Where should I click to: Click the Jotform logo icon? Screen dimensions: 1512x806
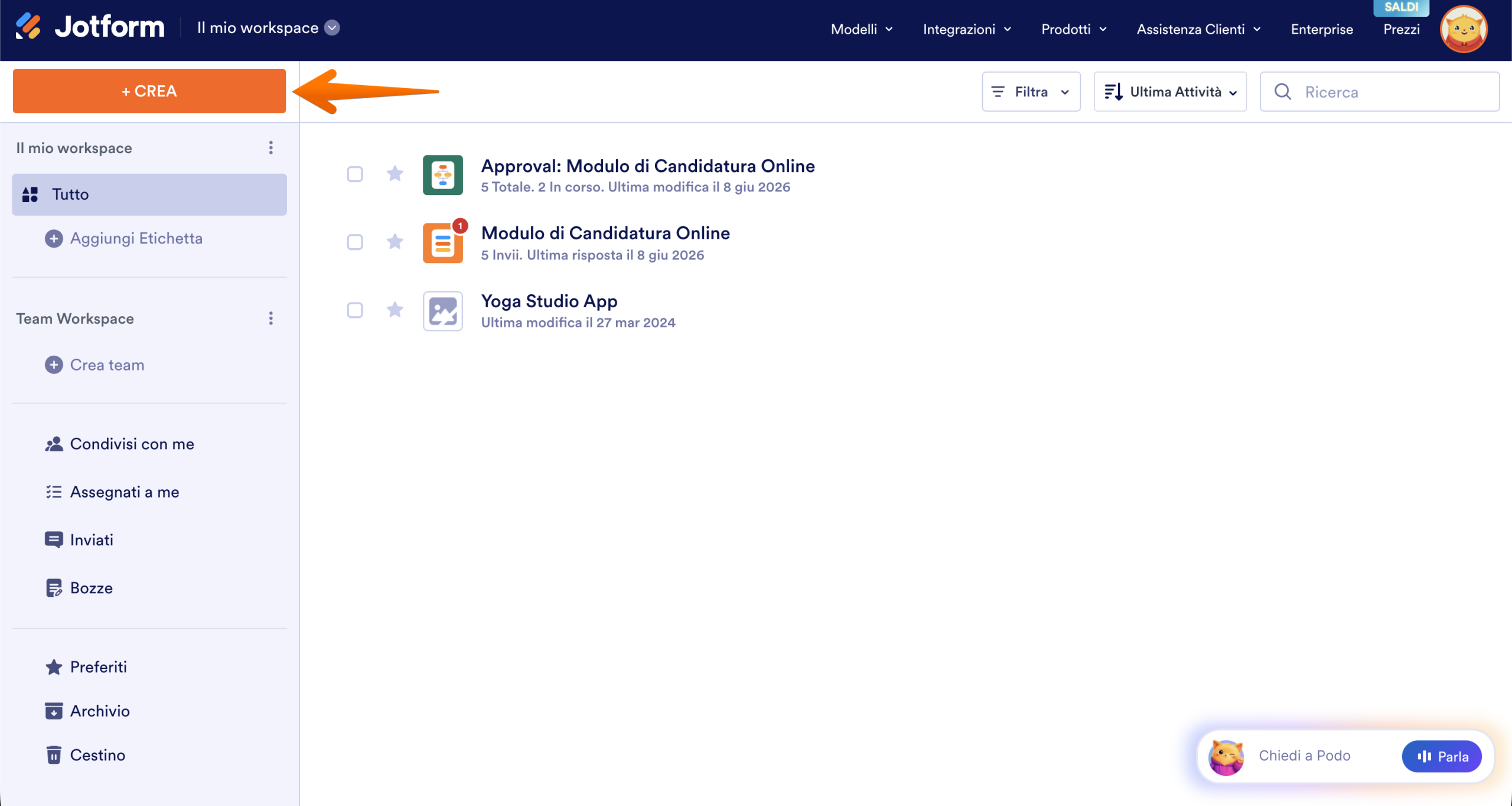pos(28,27)
